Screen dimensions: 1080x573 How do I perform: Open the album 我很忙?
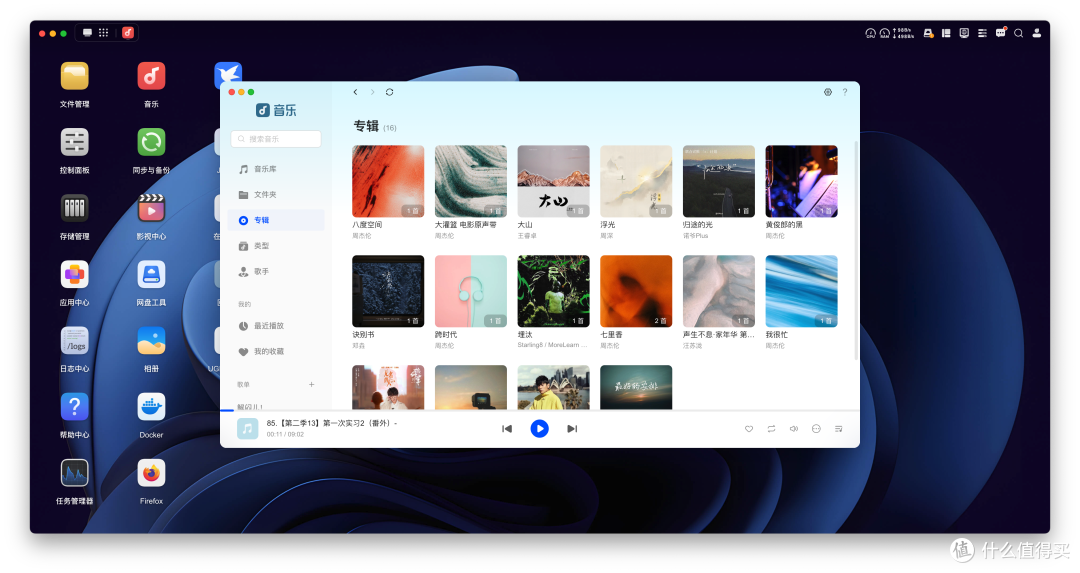tap(801, 291)
